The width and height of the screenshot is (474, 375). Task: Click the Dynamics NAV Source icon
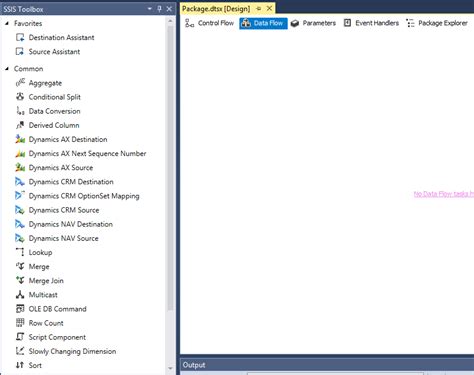[x=20, y=238]
